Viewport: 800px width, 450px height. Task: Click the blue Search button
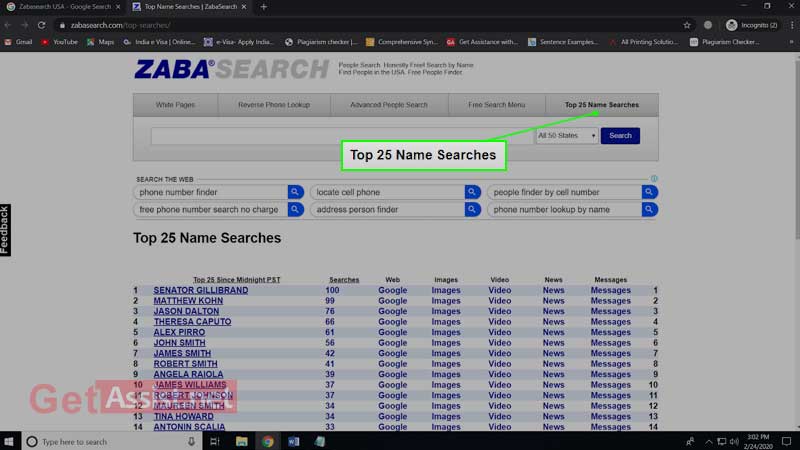[620, 136]
